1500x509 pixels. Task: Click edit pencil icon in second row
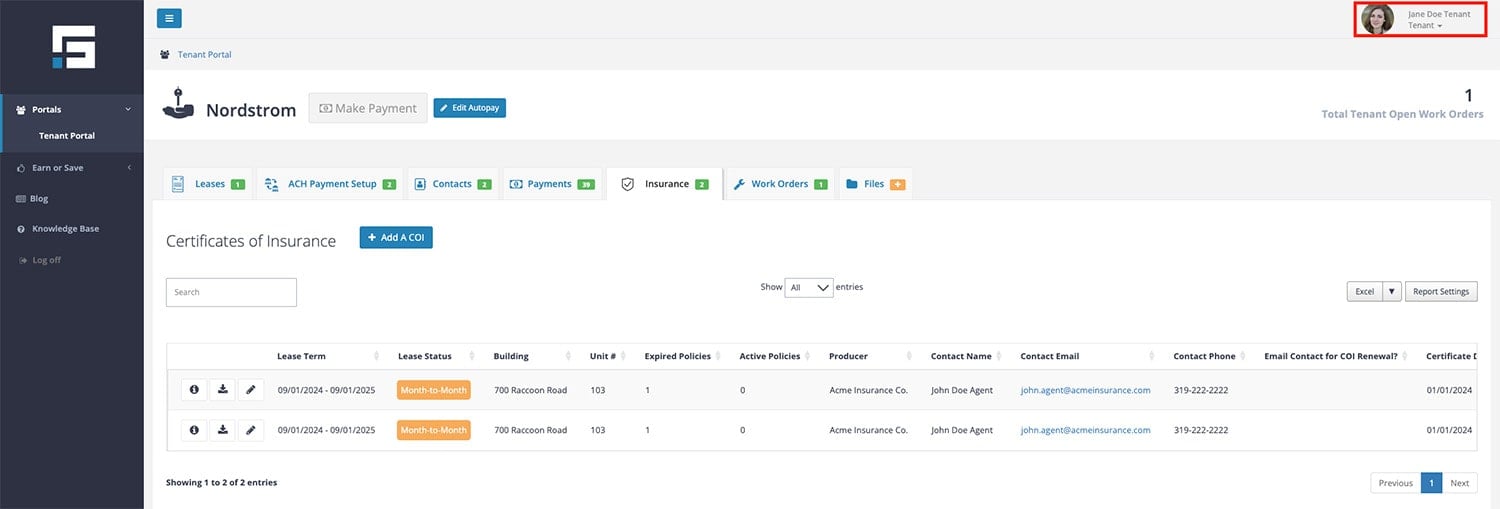pyautogui.click(x=251, y=430)
